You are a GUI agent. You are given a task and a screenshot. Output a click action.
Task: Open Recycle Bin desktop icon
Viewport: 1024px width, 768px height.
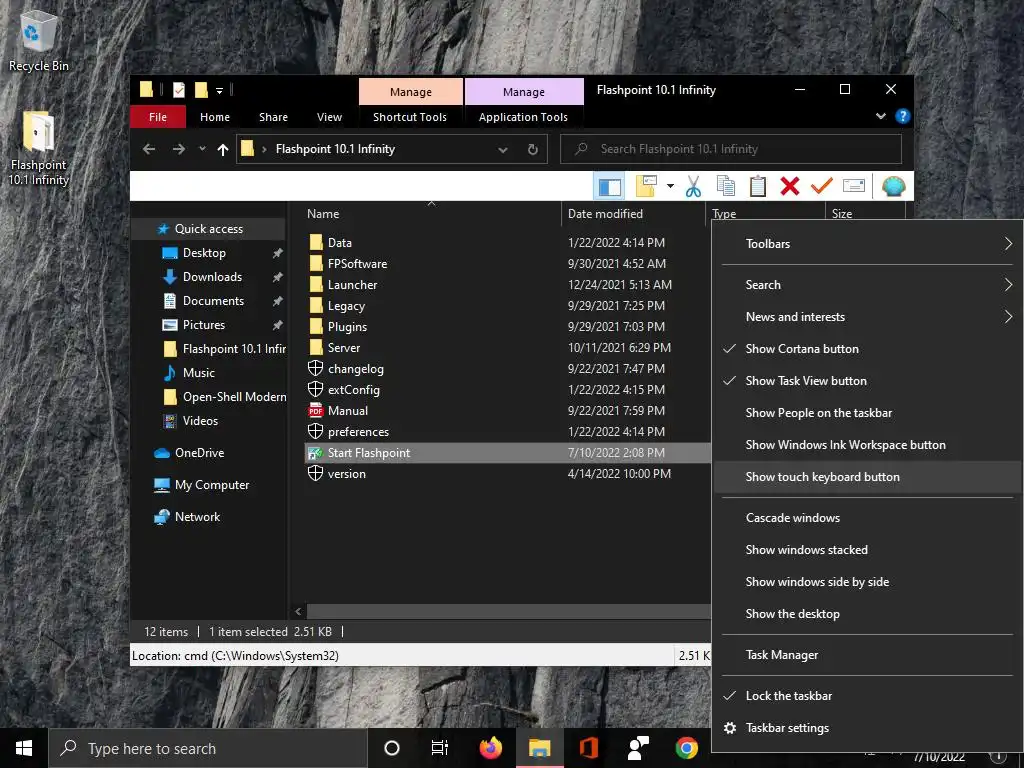click(x=38, y=40)
